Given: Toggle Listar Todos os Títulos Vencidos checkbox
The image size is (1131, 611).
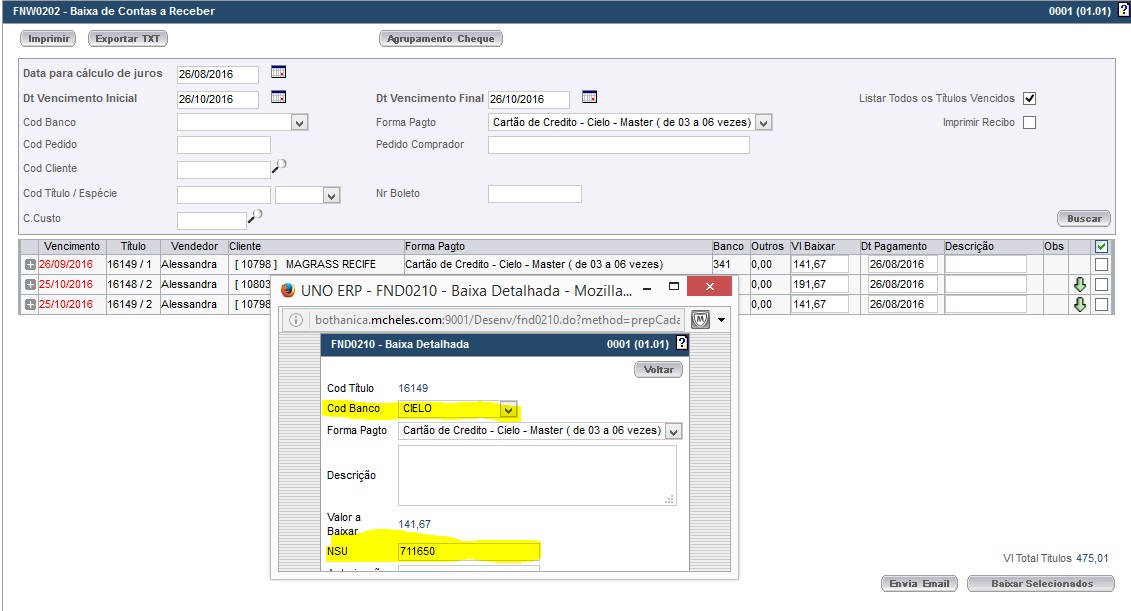Looking at the screenshot, I should [x=1030, y=98].
